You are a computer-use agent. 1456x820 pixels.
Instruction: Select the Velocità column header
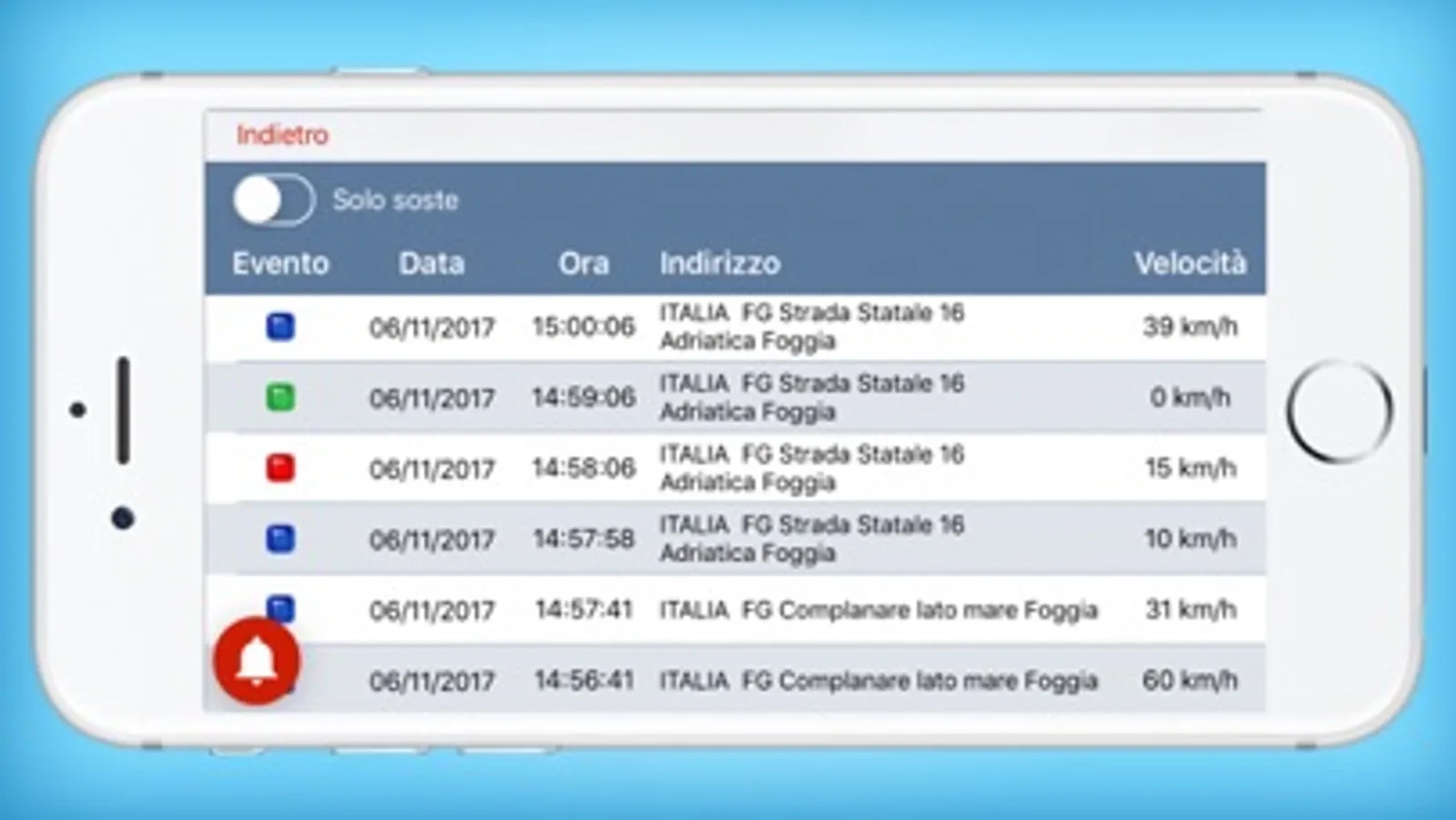click(1190, 263)
